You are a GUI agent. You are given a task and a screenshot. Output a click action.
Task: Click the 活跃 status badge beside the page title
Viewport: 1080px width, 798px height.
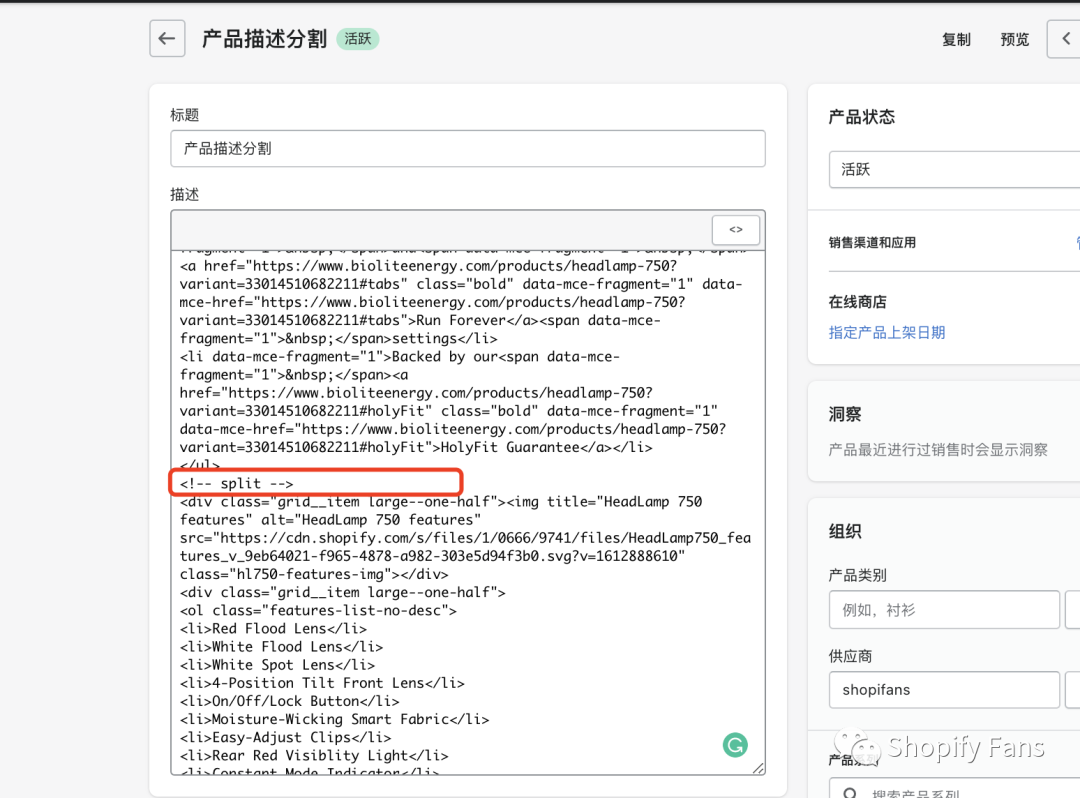pyautogui.click(x=358, y=39)
